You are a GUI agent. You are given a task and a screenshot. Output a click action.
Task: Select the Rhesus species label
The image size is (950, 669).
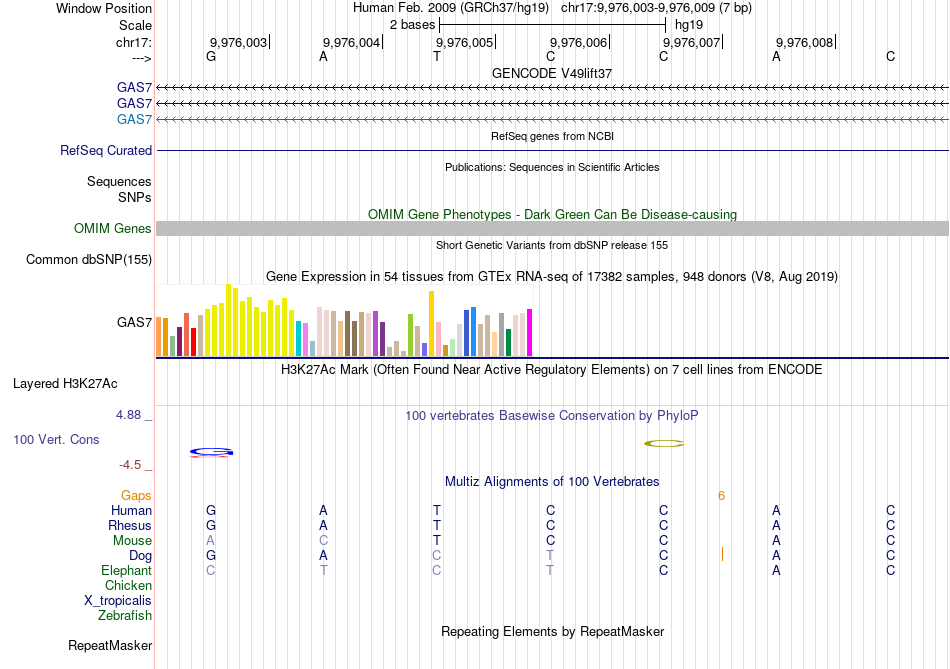130,525
